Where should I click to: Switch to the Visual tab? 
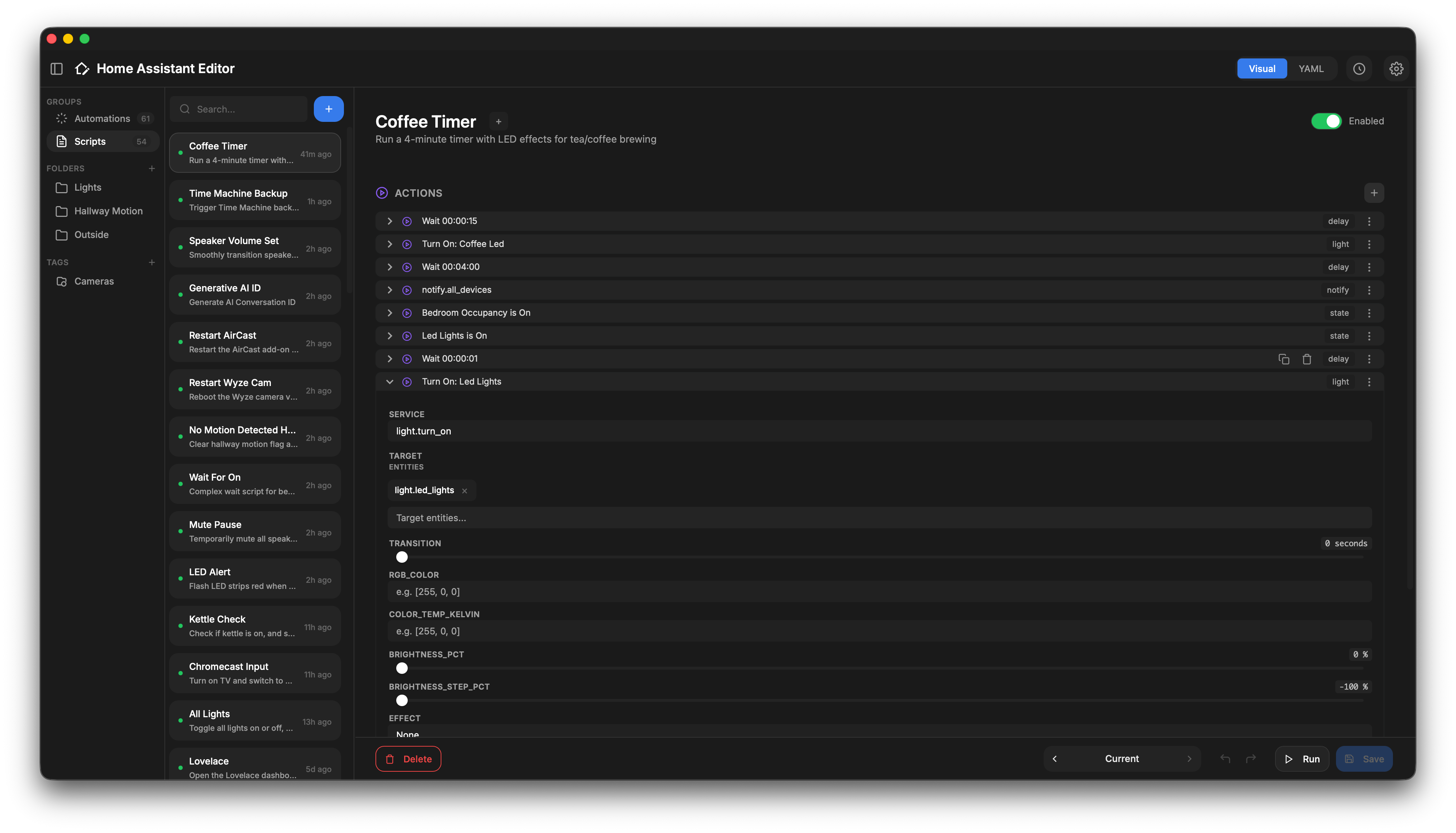[x=1261, y=69]
